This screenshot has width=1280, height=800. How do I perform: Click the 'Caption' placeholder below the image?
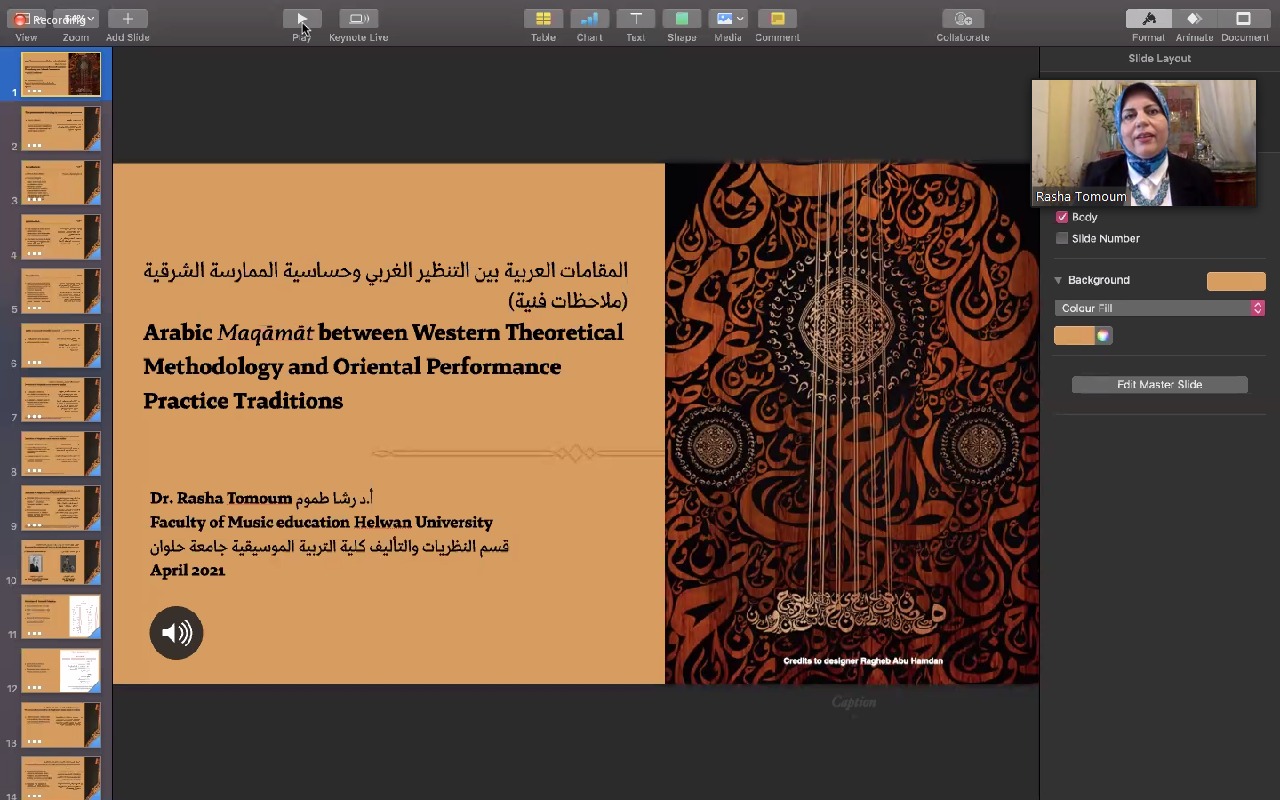click(854, 703)
